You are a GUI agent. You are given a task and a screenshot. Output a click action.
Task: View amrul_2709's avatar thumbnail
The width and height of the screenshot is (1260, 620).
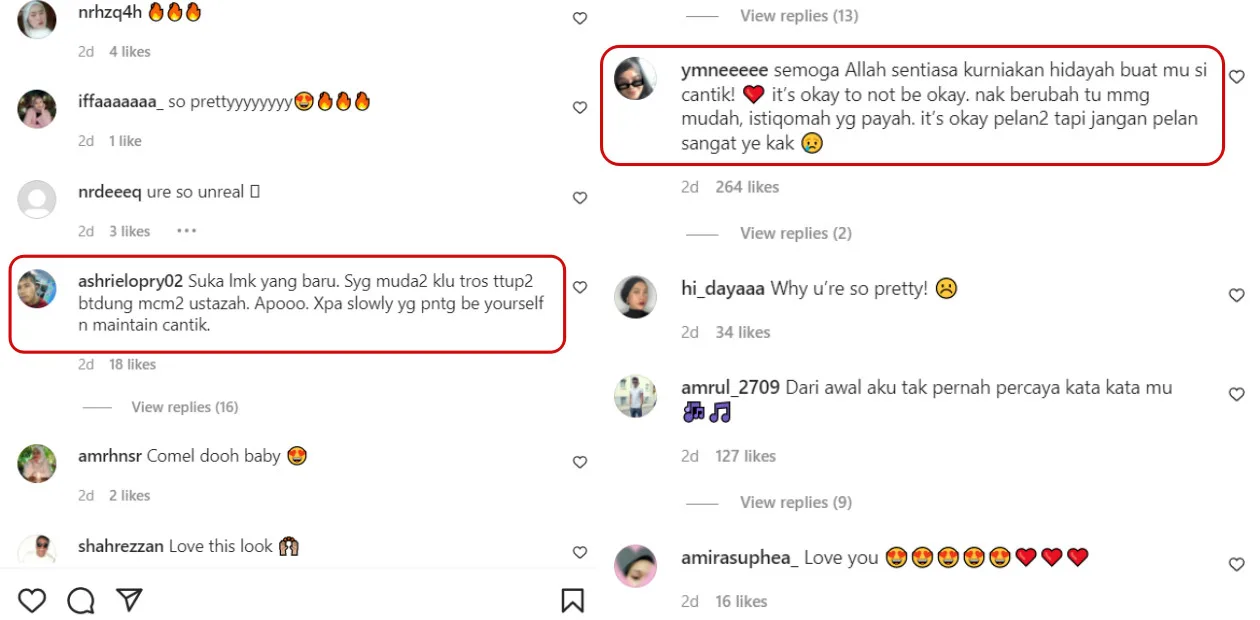(x=635, y=396)
